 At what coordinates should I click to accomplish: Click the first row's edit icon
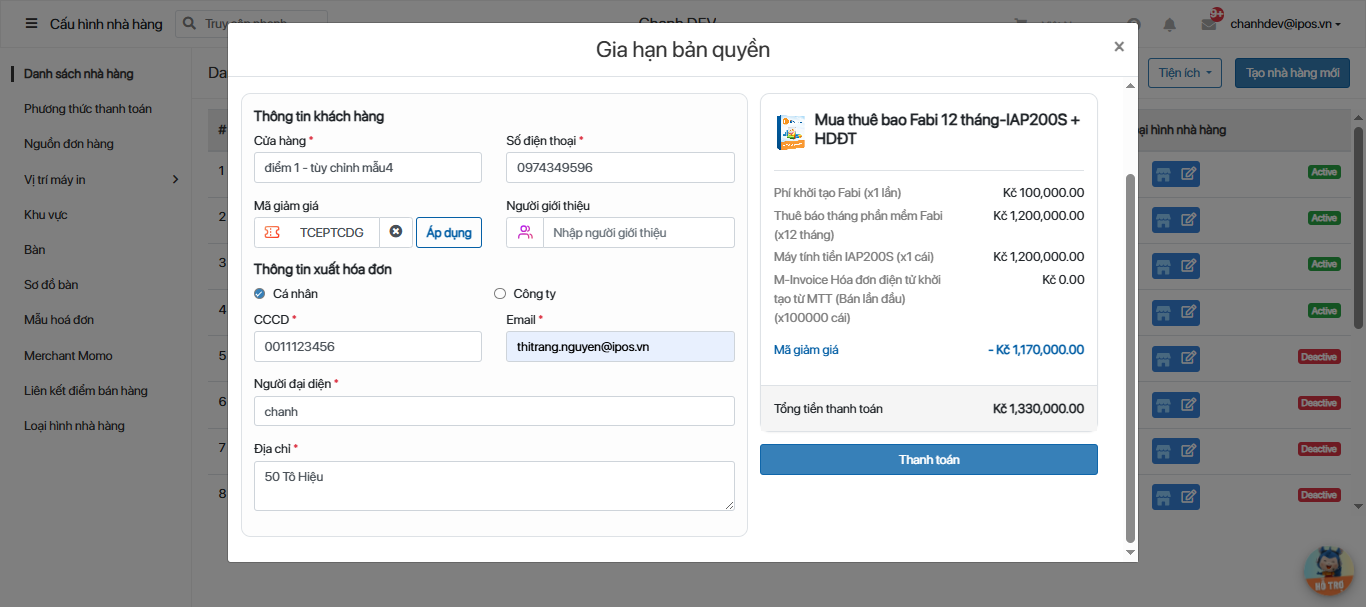coord(1188,173)
